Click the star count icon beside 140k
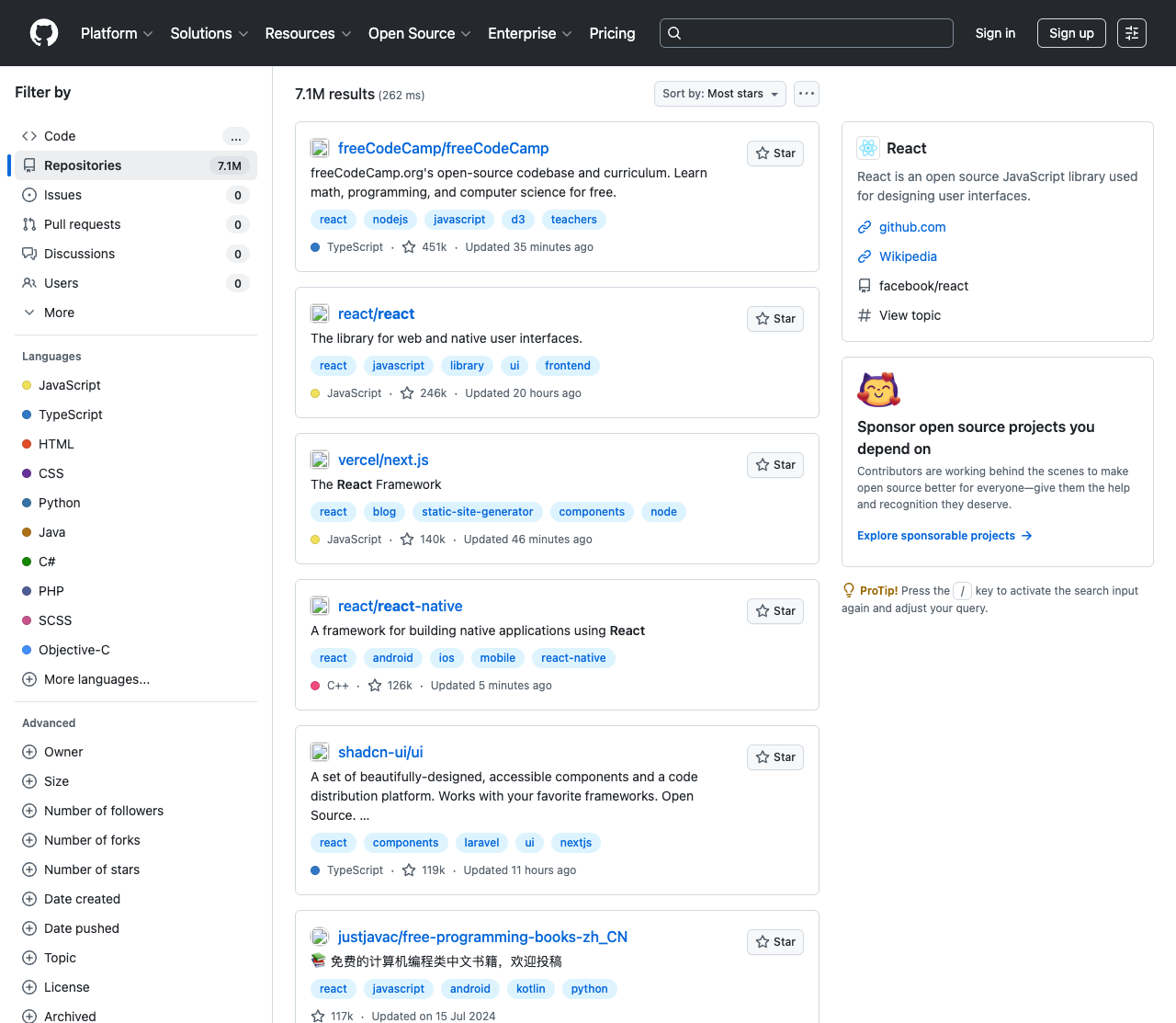The width and height of the screenshot is (1176, 1023). coord(407,540)
